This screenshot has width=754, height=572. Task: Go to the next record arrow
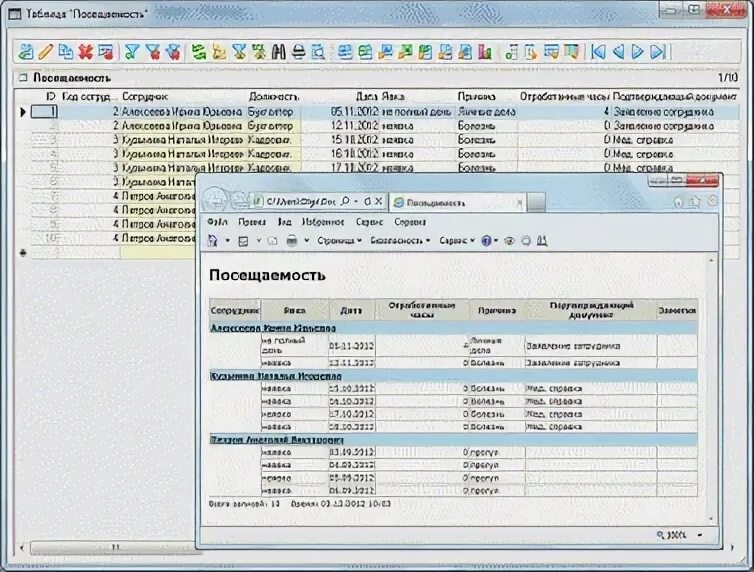pyautogui.click(x=638, y=51)
